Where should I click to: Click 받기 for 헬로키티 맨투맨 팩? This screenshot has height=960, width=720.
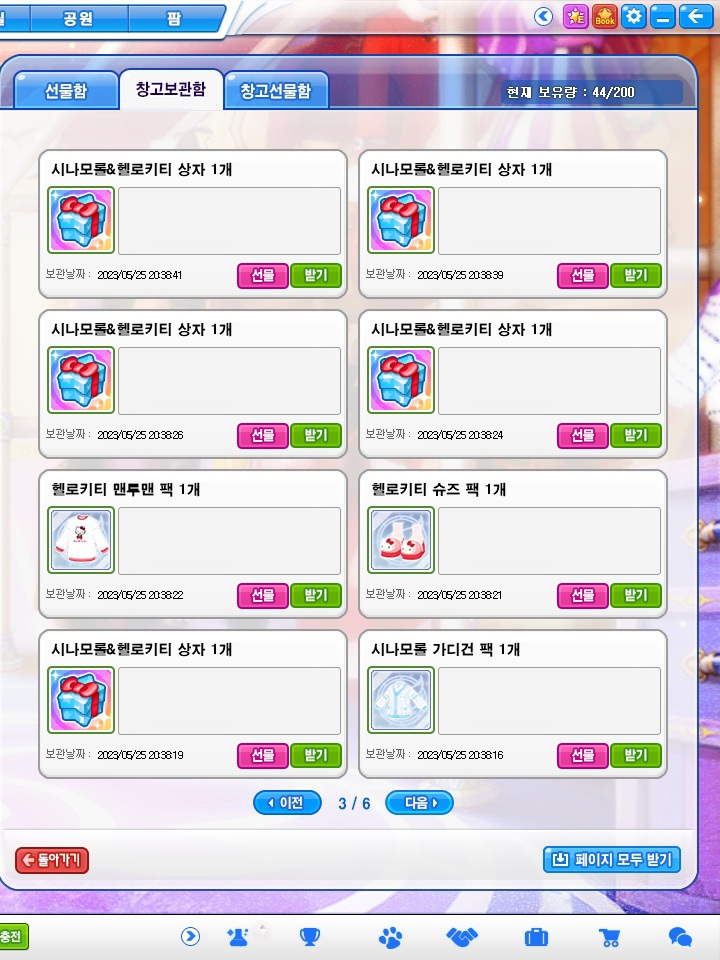point(316,595)
